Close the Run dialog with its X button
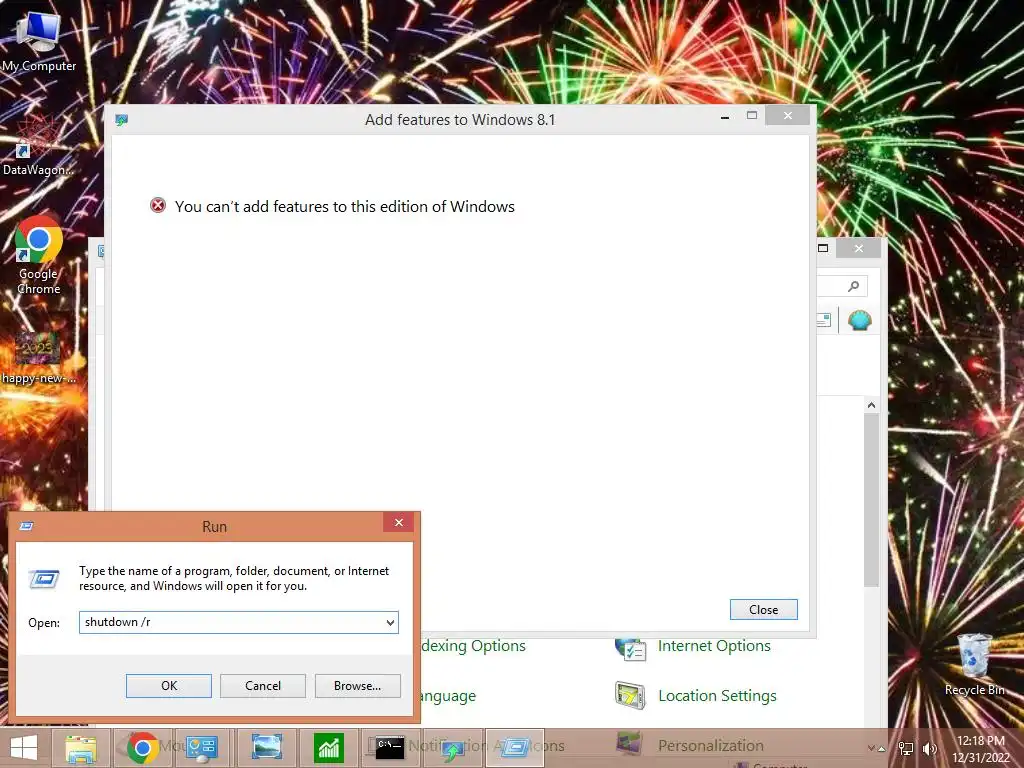Screen dimensions: 1024x768 click(399, 522)
